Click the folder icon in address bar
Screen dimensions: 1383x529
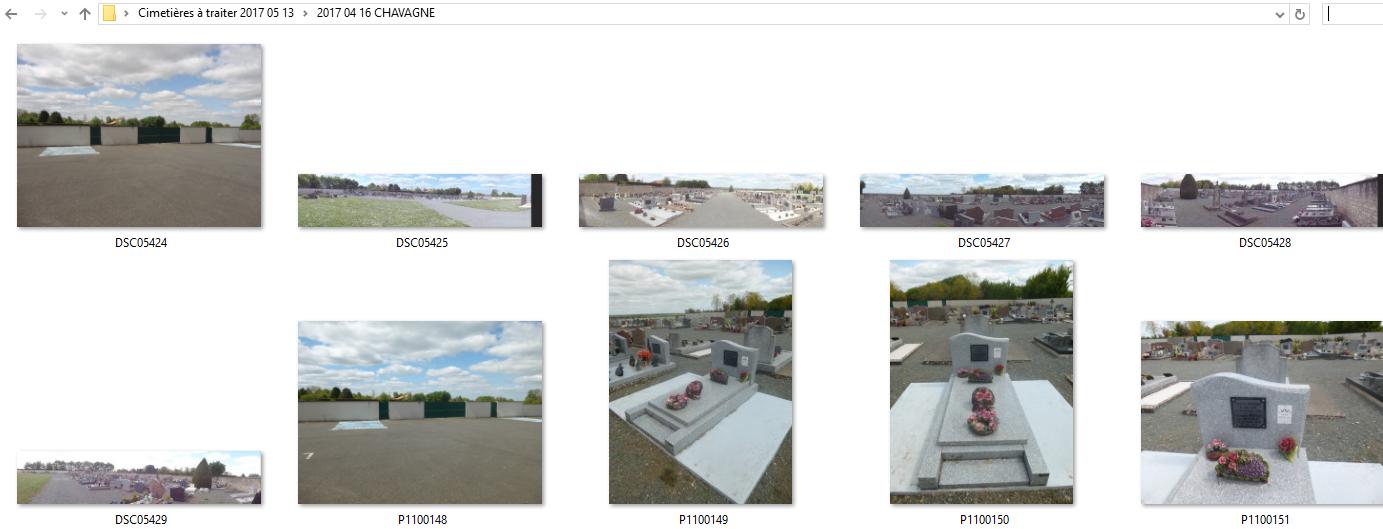(x=110, y=14)
